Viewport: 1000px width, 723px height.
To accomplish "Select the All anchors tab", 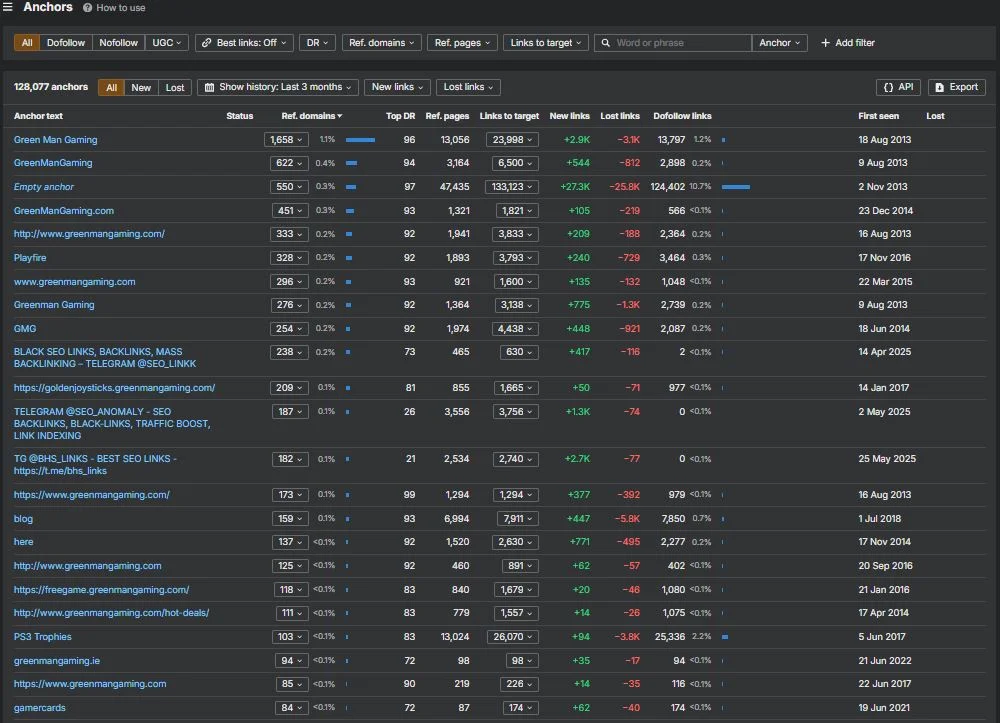I will click(x=111, y=87).
